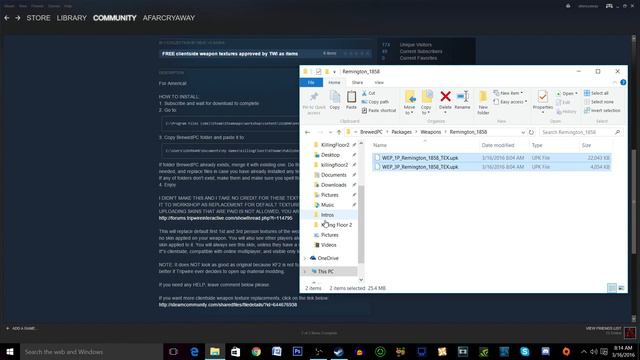The height and width of the screenshot is (360, 640).
Task: Open AFARCRYAWAY profile menu in Steam
Action: 169,18
